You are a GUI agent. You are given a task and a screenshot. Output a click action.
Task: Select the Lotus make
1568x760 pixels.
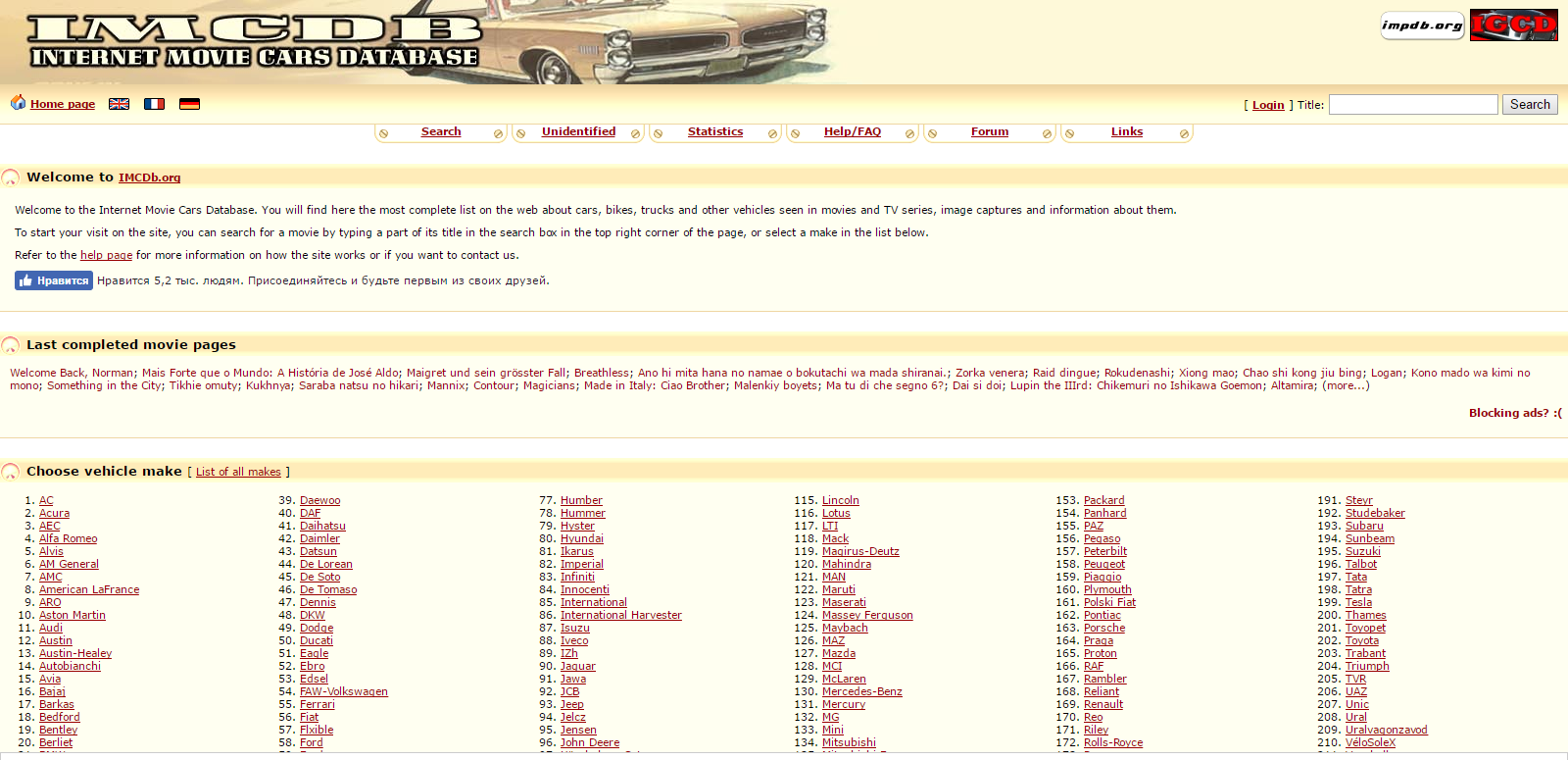[836, 513]
